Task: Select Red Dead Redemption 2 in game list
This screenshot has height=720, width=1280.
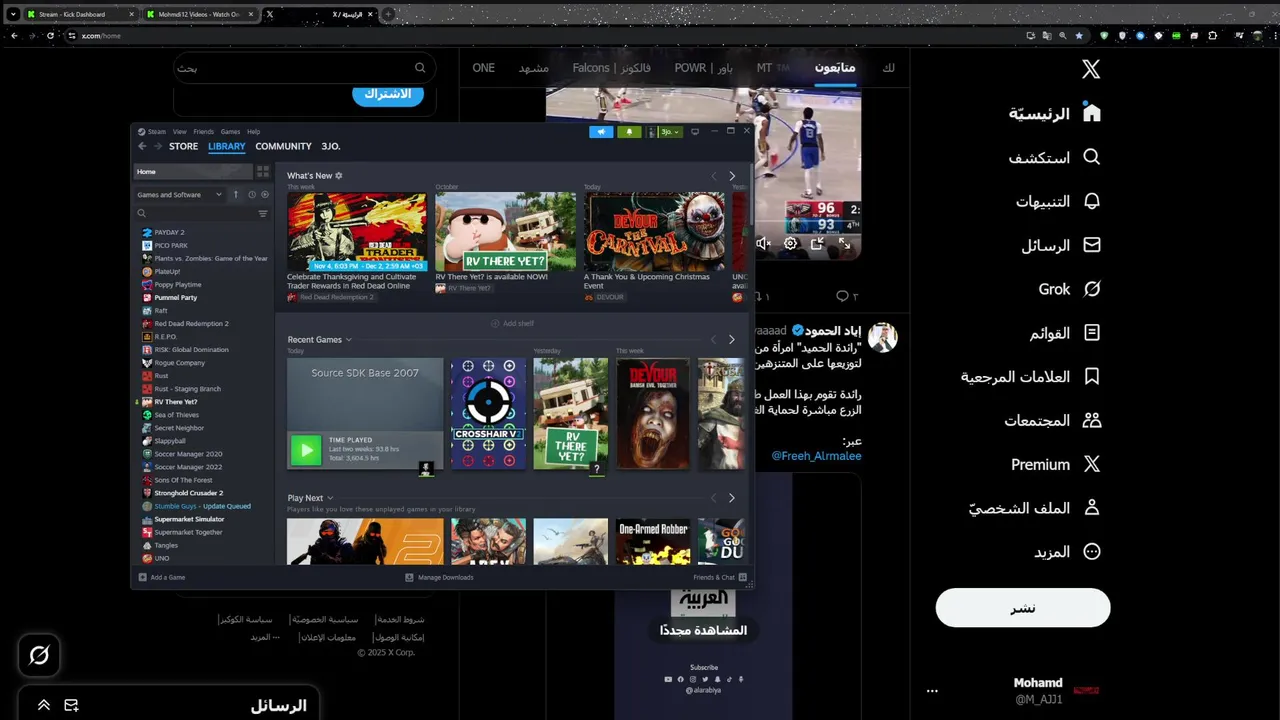Action: 192,324
